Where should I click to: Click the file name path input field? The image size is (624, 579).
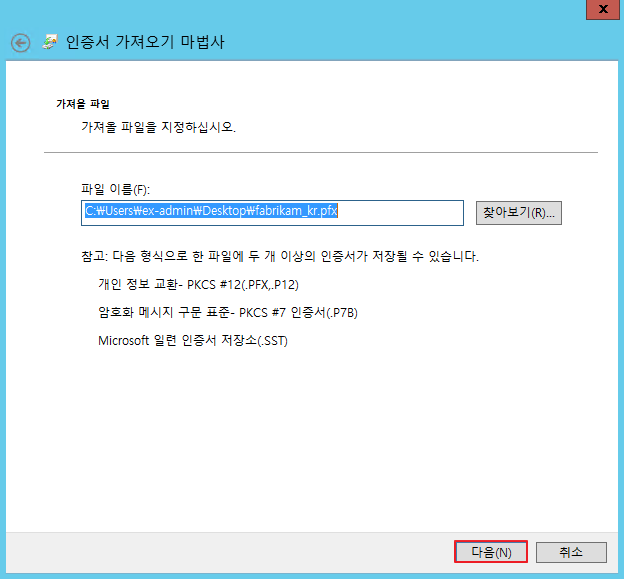(272, 213)
